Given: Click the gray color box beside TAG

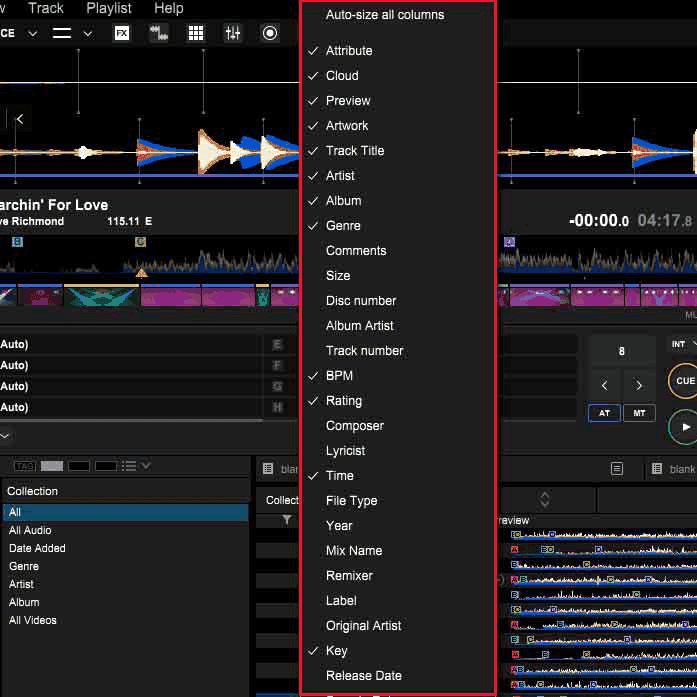Looking at the screenshot, I should pyautogui.click(x=52, y=466).
